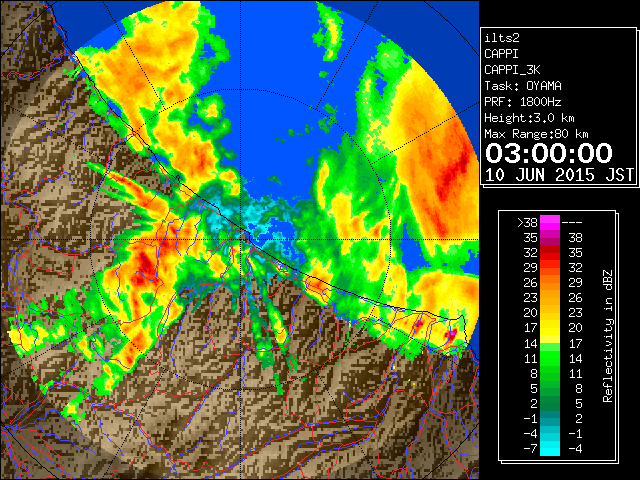Pick the cyan -7 to -4 dBZ band

click(550, 449)
